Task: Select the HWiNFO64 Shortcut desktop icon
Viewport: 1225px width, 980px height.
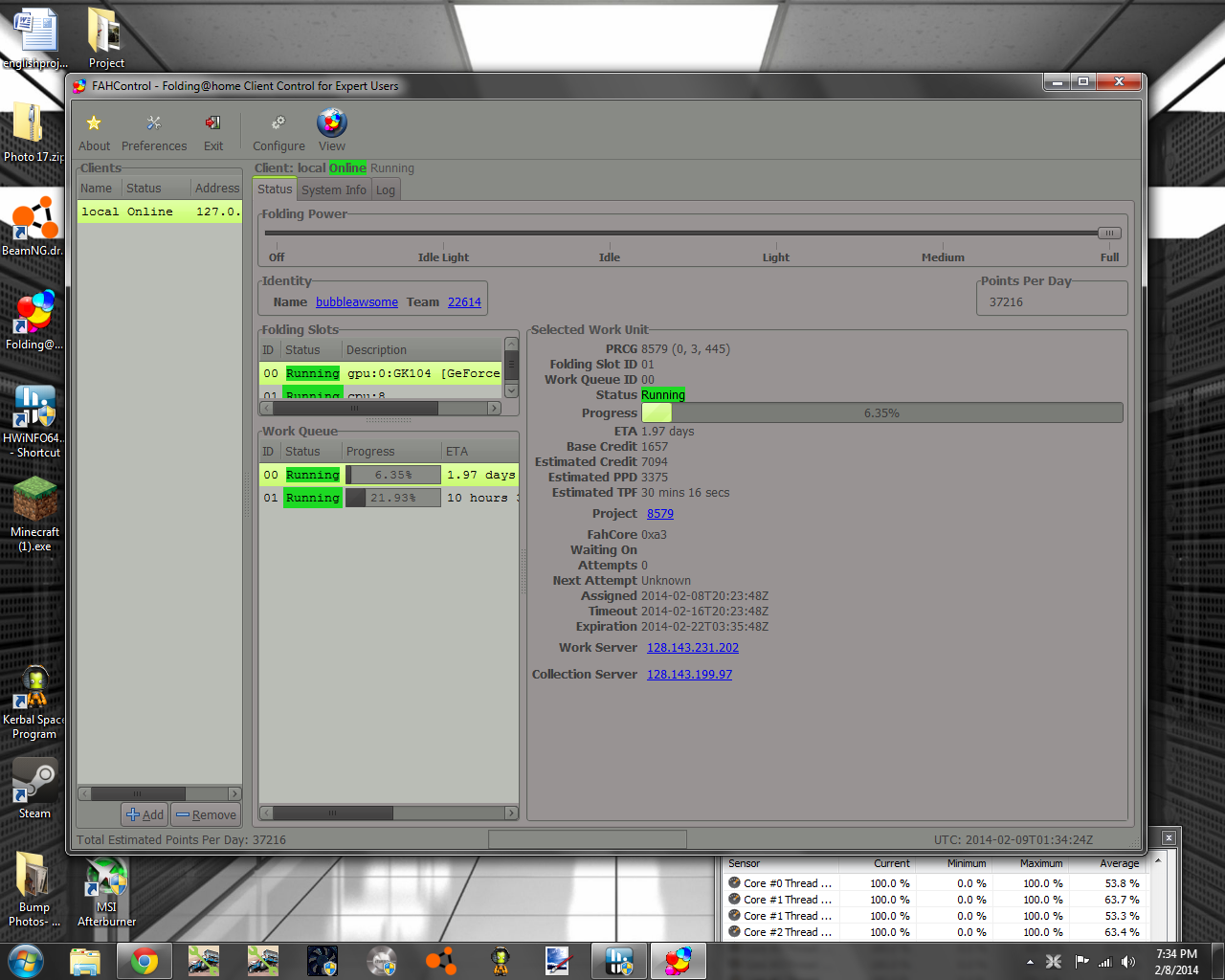Action: click(34, 420)
